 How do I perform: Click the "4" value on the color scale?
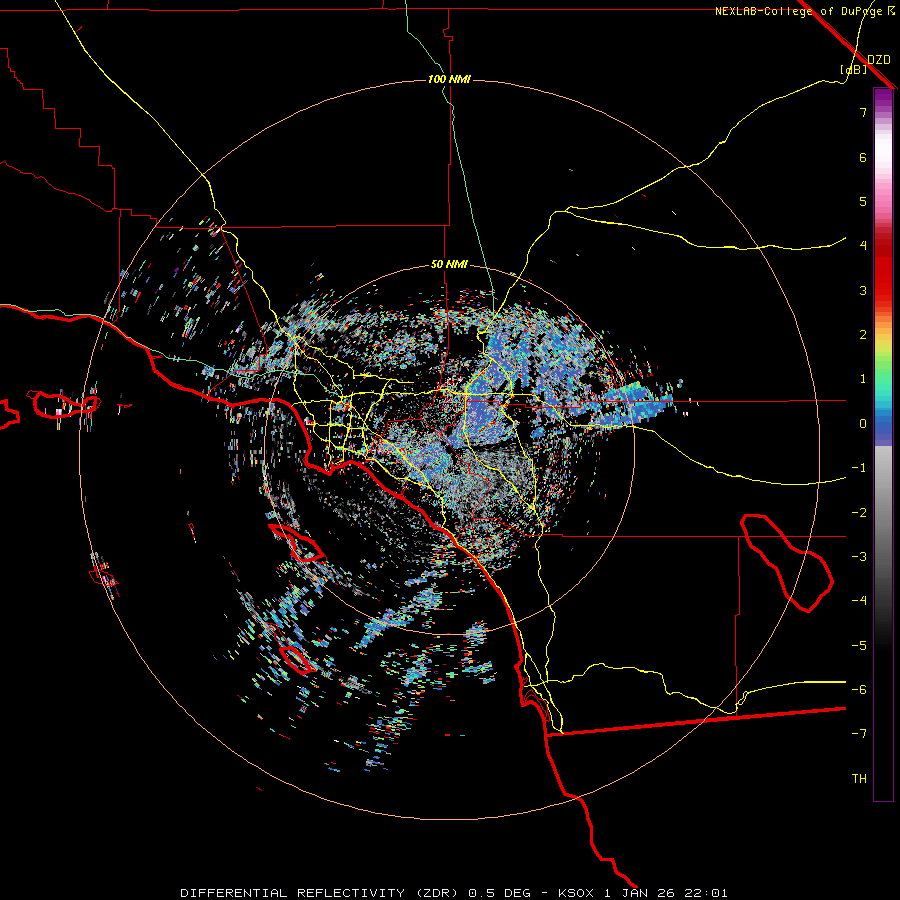(x=863, y=246)
